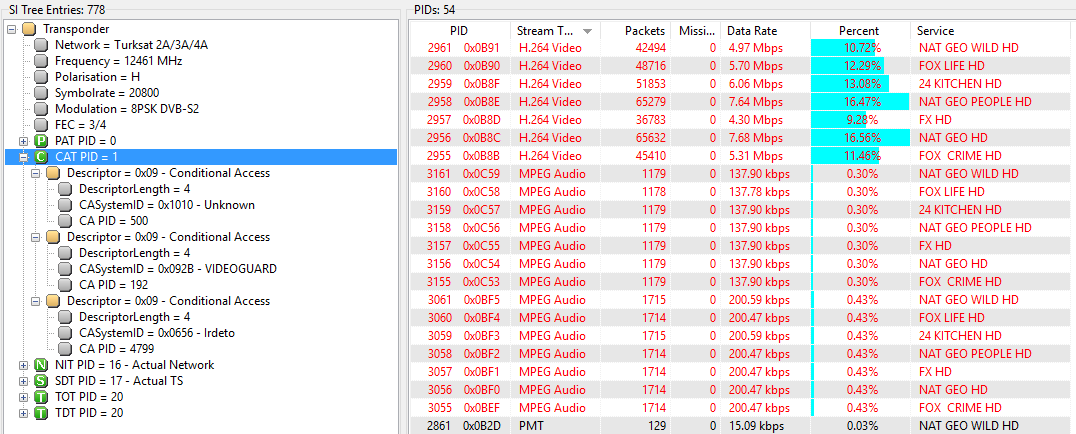Expand the PAT PID = 0 node
This screenshot has width=1076, height=434.
pyautogui.click(x=24, y=141)
